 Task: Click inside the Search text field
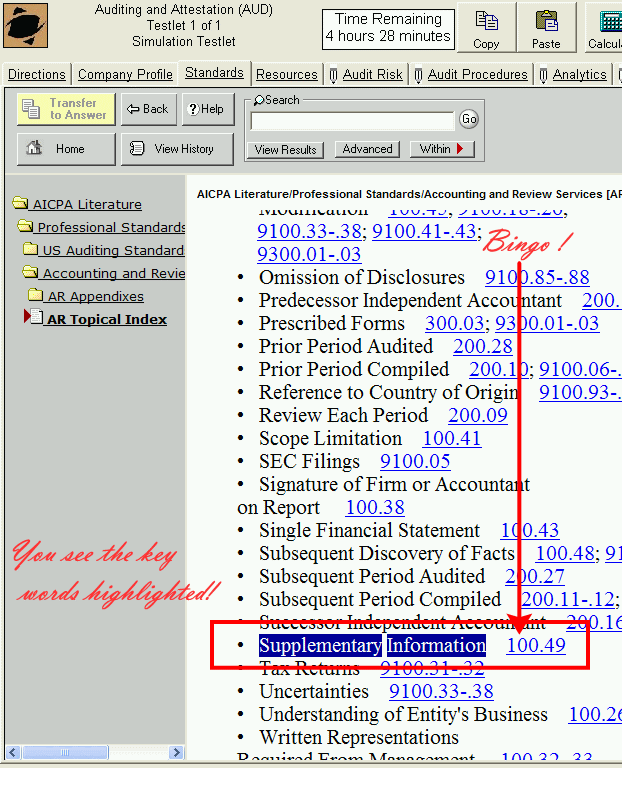tap(352, 121)
